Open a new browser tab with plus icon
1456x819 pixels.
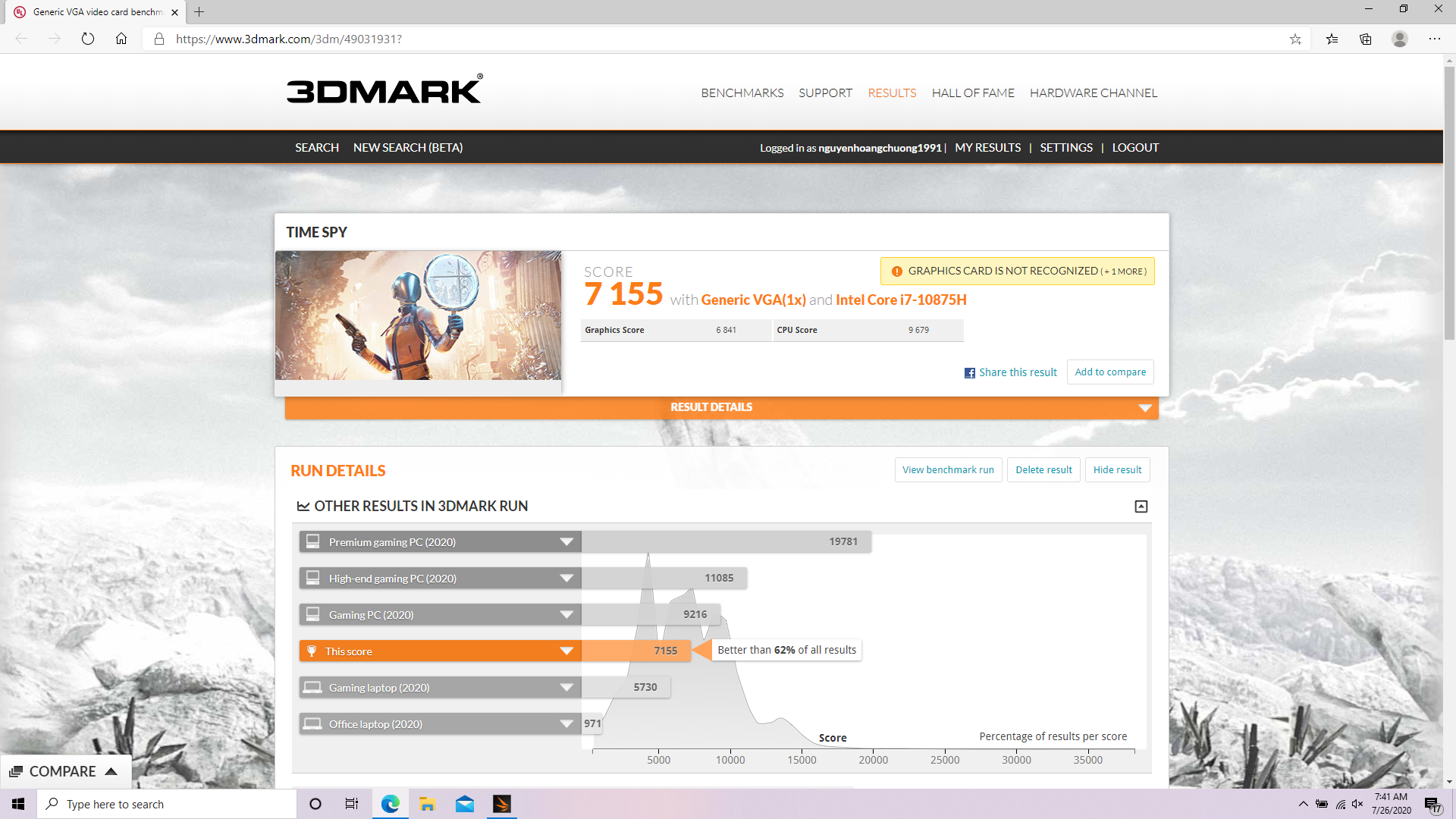click(199, 12)
